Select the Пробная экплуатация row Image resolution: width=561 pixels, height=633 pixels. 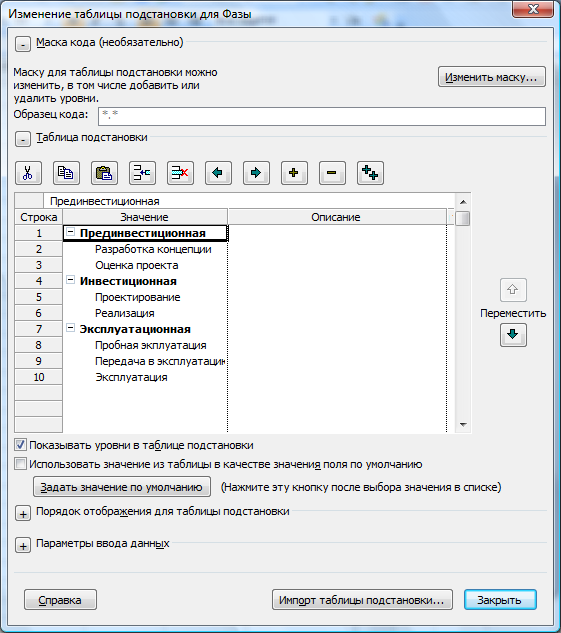[145, 345]
